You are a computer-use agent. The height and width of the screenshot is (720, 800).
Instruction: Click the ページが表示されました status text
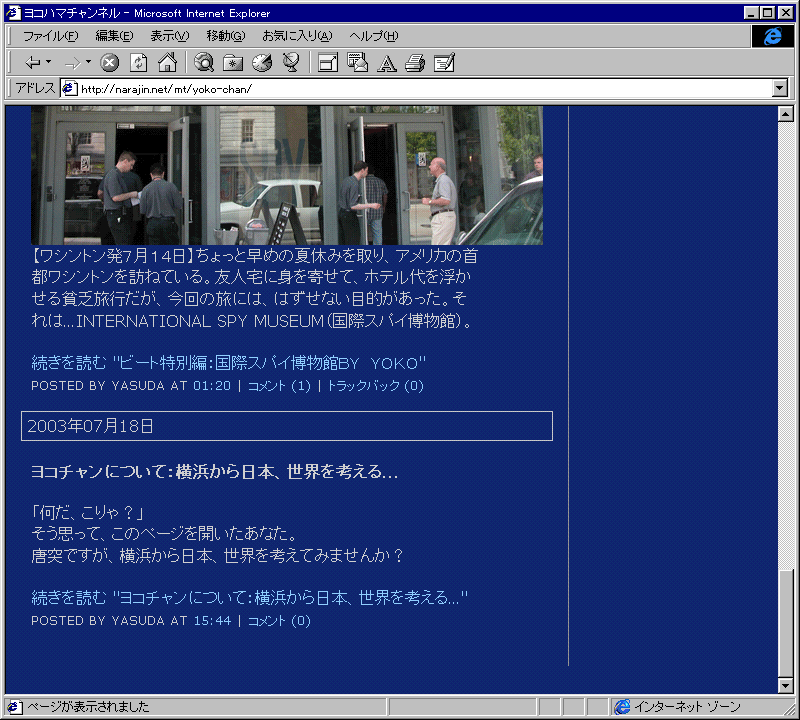88,707
